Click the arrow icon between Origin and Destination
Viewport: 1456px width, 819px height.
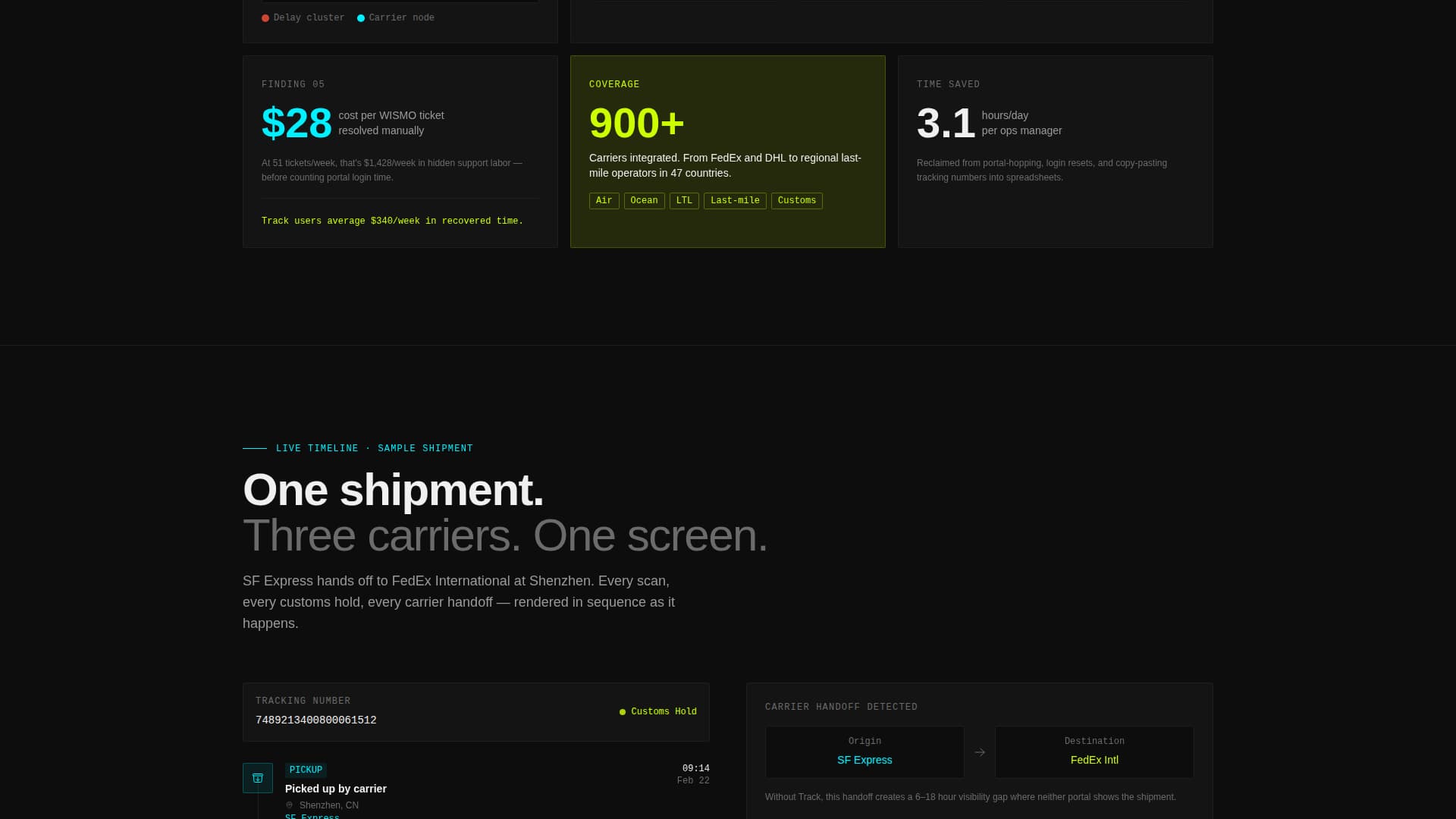[x=980, y=752]
